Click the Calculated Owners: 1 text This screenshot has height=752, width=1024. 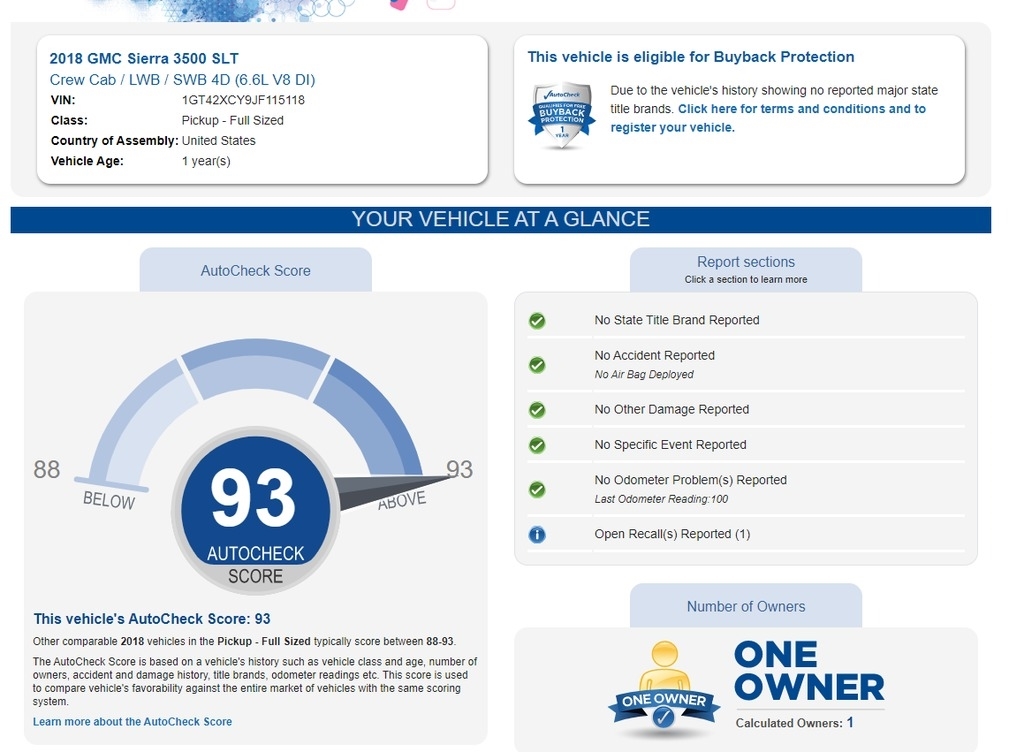(x=794, y=723)
